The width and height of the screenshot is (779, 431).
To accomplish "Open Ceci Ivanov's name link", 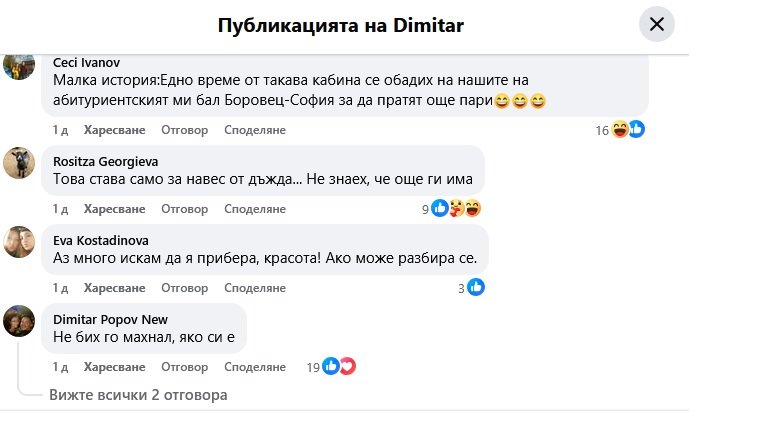I will point(86,63).
